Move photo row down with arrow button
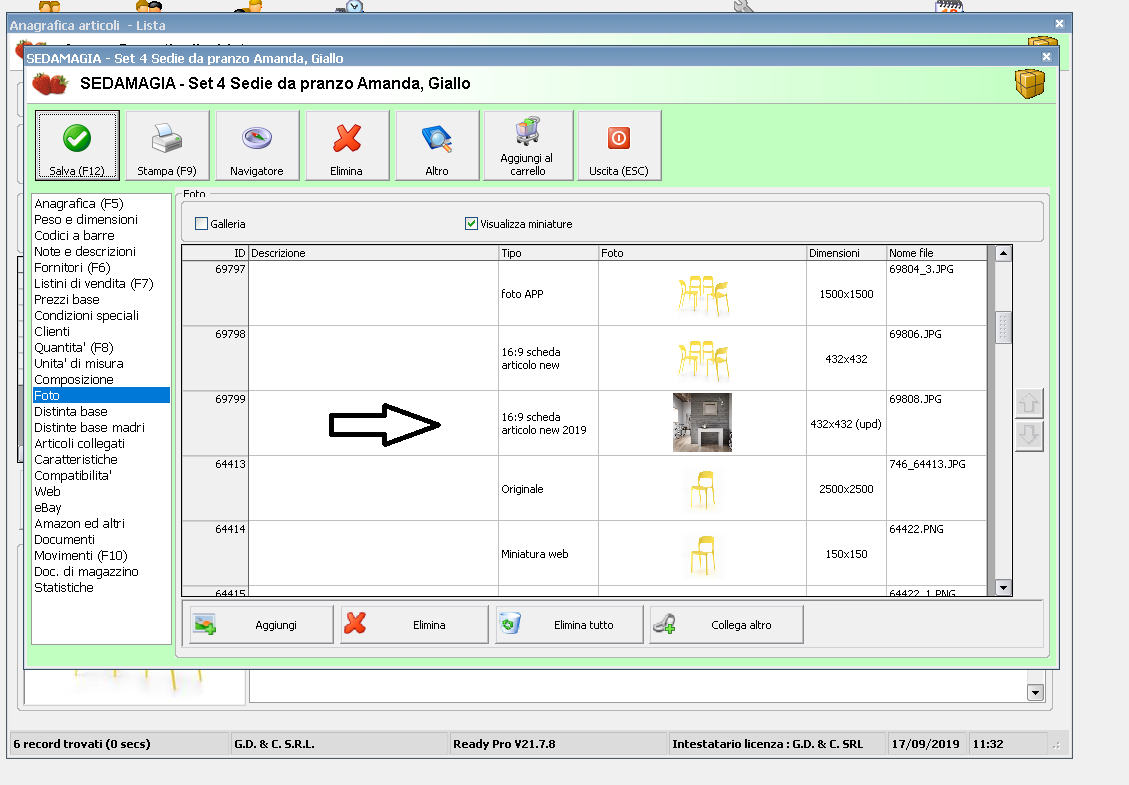 (x=1029, y=436)
